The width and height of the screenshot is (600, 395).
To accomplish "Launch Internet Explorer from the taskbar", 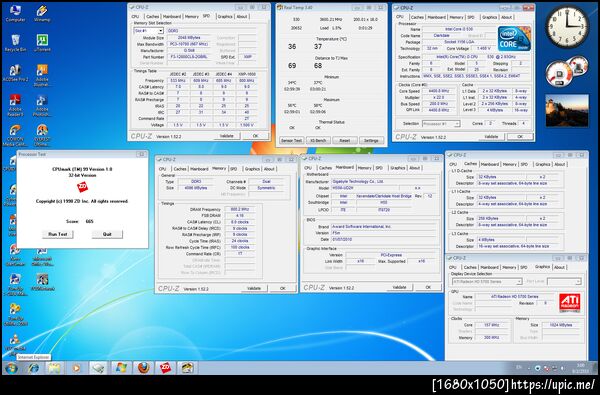I will (x=34, y=368).
